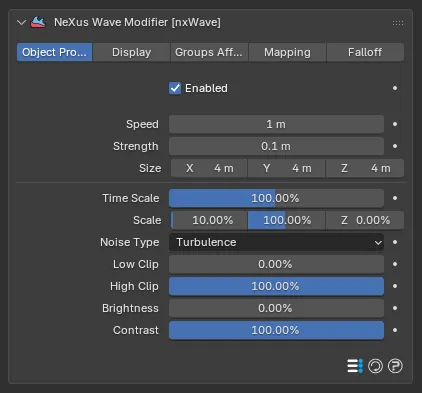Switch to the Mapping tab
Viewport: 422px width, 393px height.
click(287, 52)
